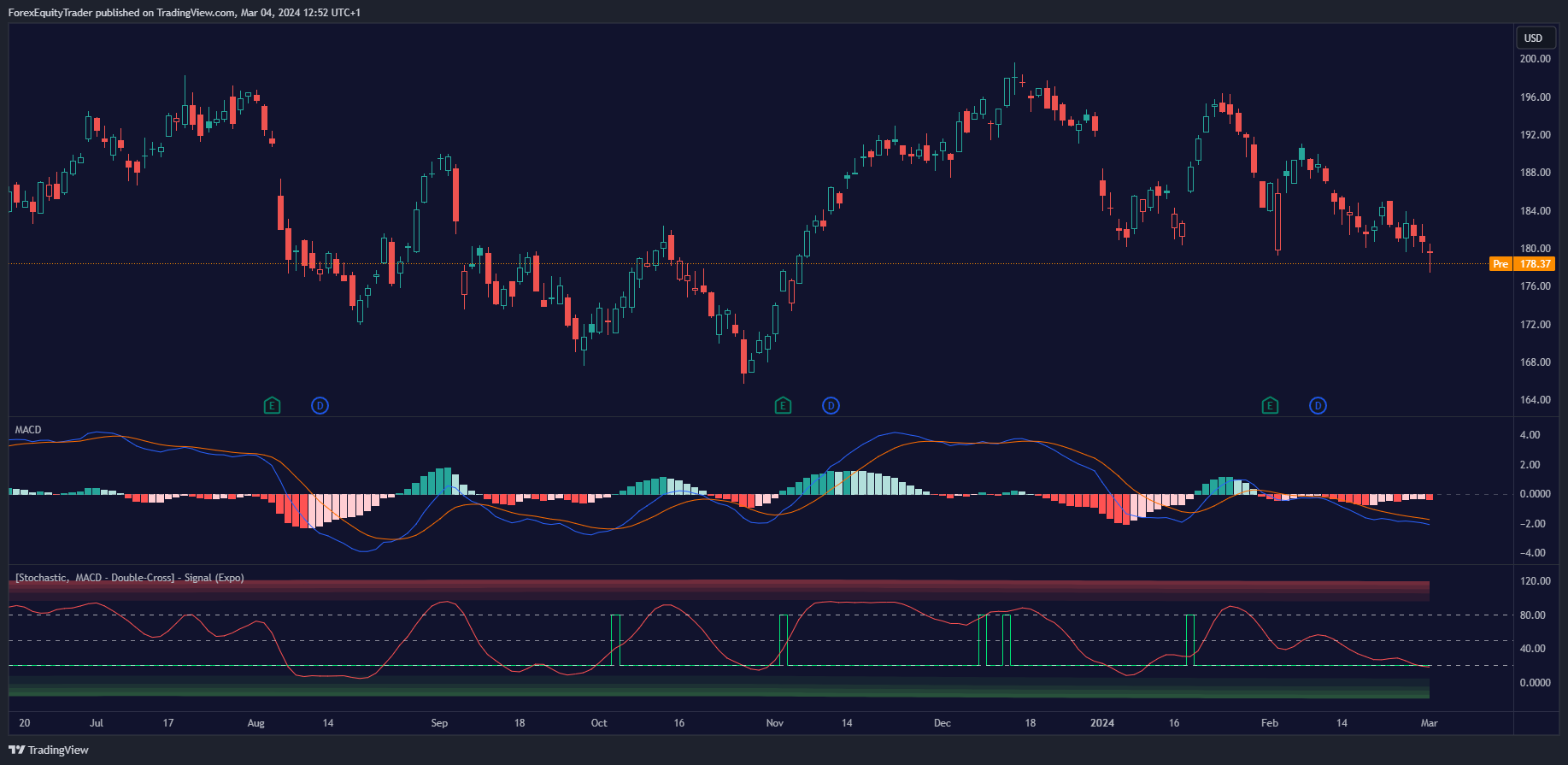The height and width of the screenshot is (765, 1568).
Task: Click the 178.37 pre-market price label
Action: pyautogui.click(x=1536, y=264)
